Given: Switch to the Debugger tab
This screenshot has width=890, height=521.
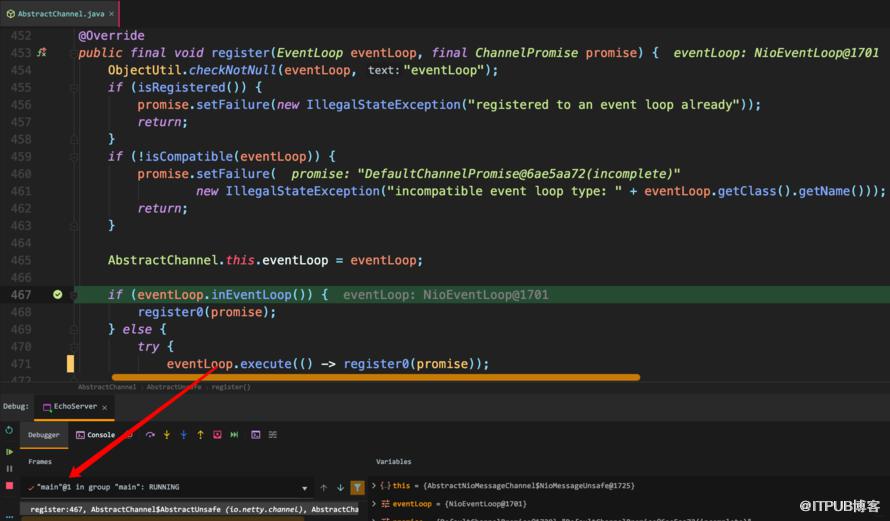Looking at the screenshot, I should [44, 435].
